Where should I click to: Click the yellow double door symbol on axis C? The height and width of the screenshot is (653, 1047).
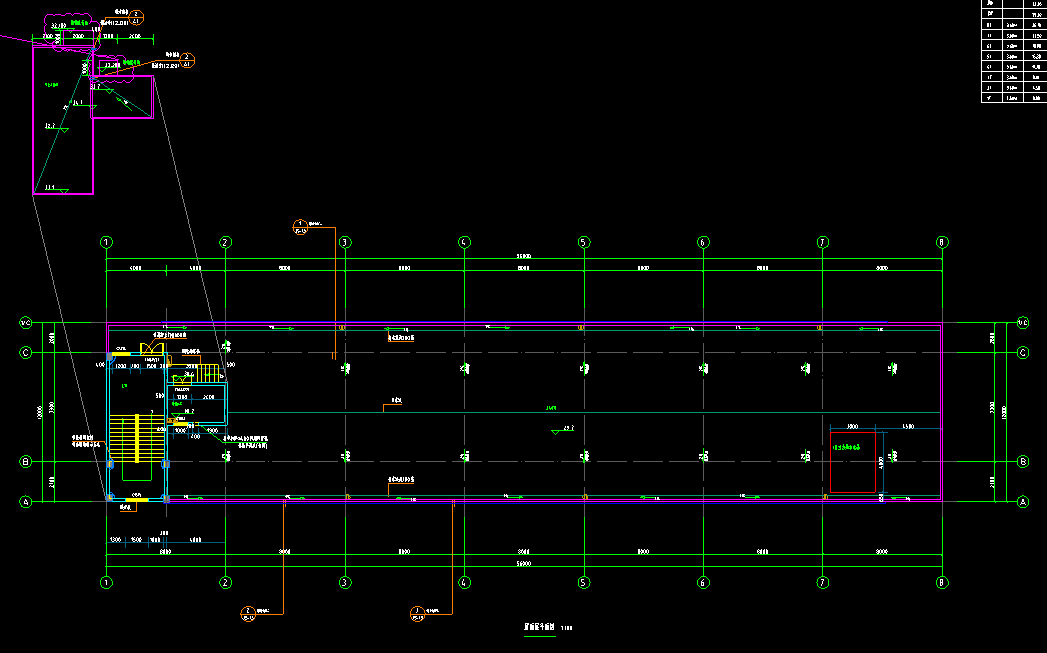(x=152, y=349)
